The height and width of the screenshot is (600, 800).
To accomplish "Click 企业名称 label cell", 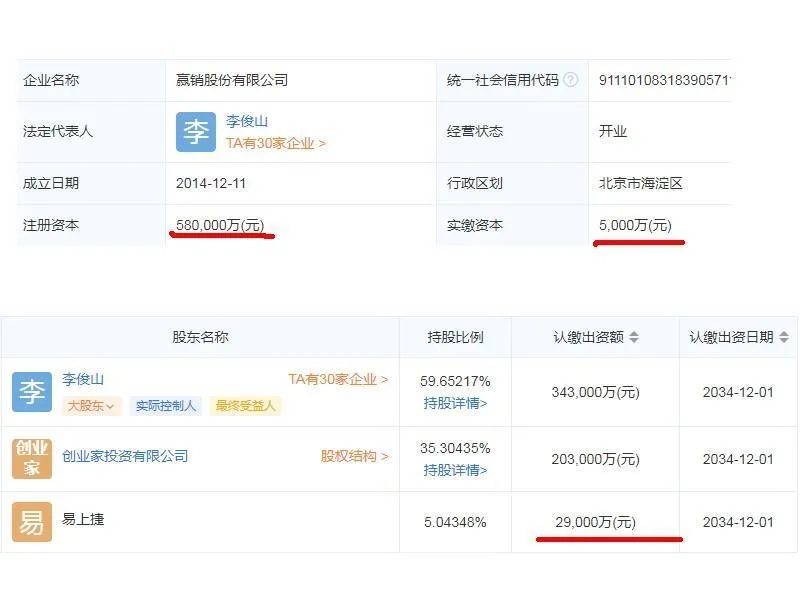I will tap(91, 80).
